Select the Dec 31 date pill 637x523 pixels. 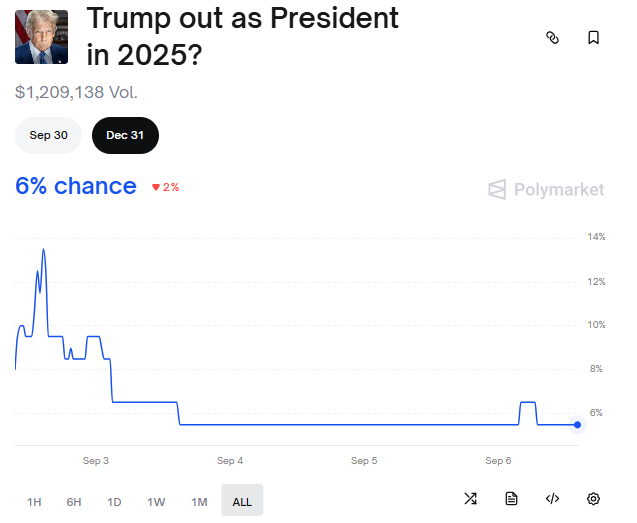[125, 135]
